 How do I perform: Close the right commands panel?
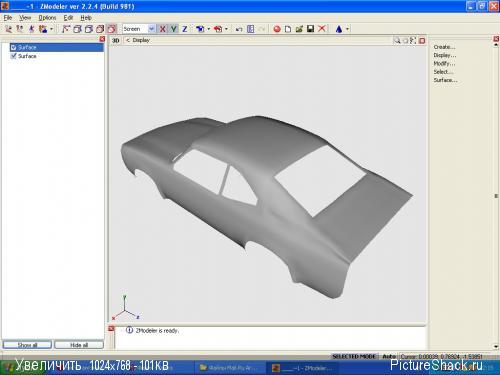coord(496,39)
